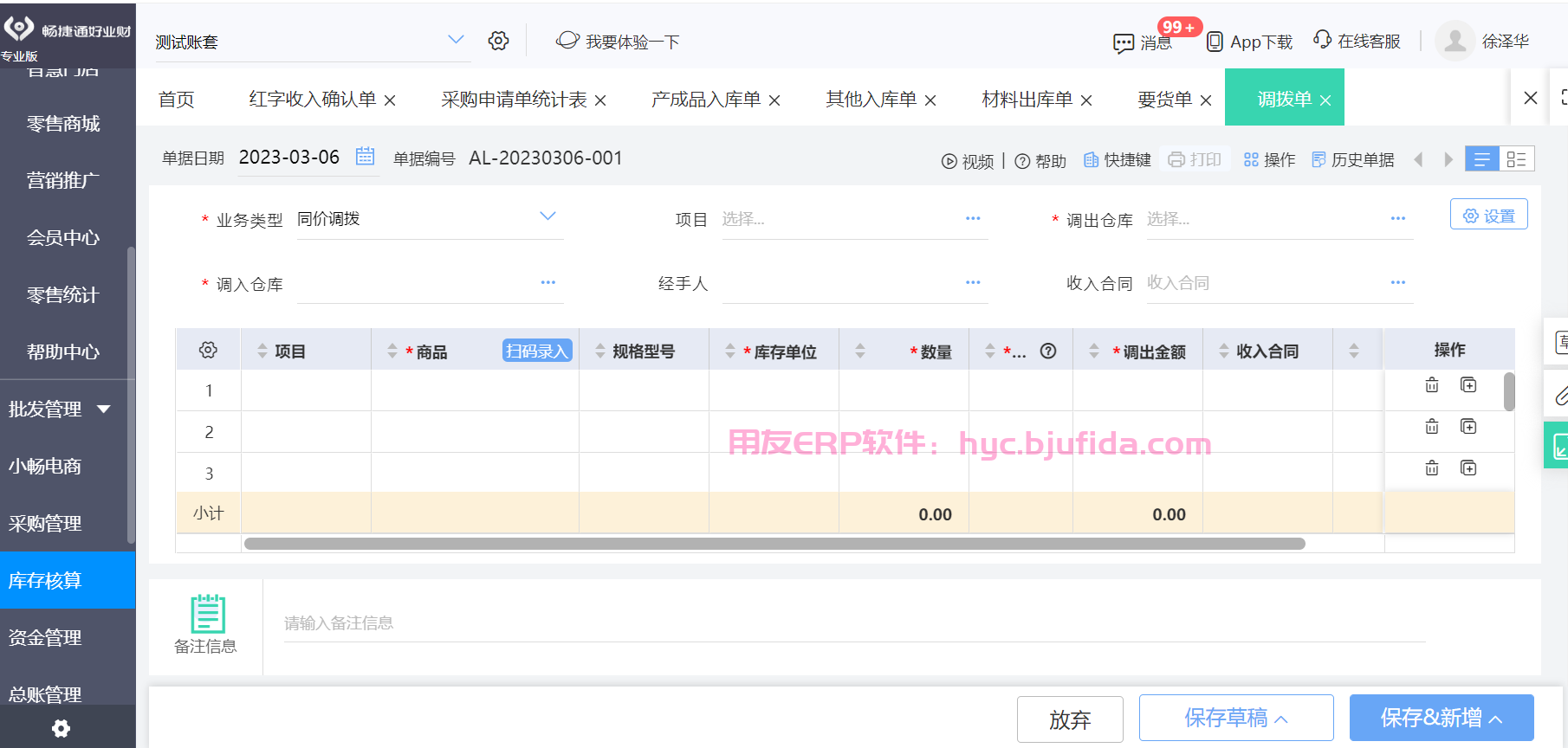1568x748 pixels.
Task: Click the 备注信息 notes icon
Action: point(208,614)
